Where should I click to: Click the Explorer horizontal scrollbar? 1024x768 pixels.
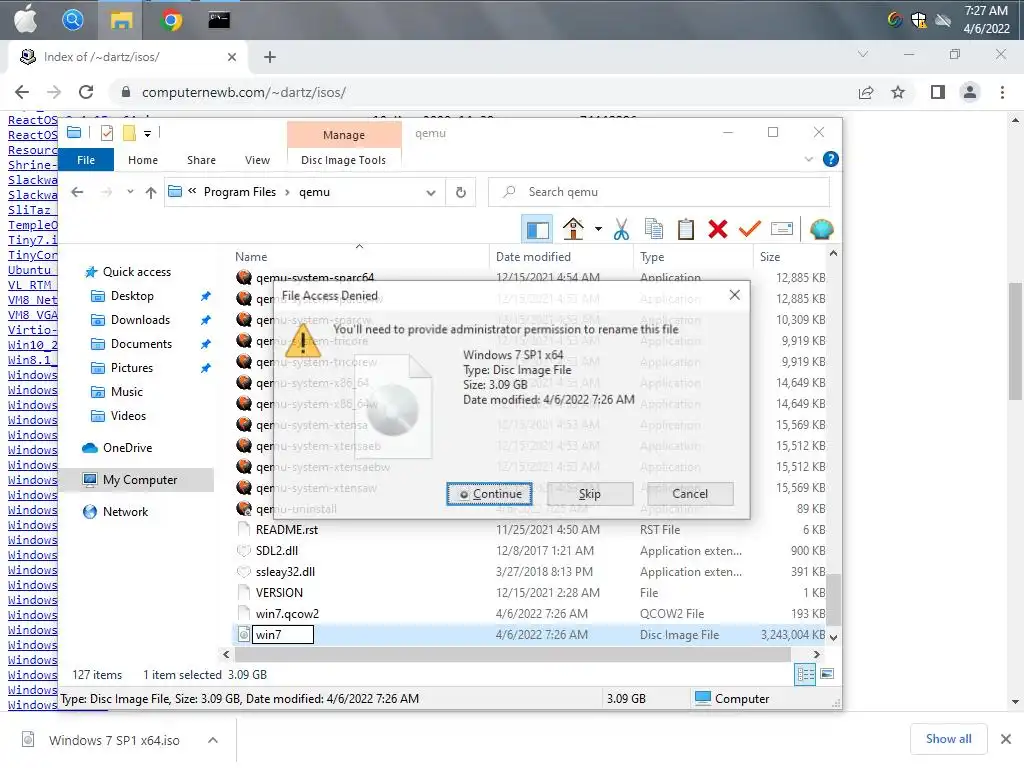tap(513, 654)
